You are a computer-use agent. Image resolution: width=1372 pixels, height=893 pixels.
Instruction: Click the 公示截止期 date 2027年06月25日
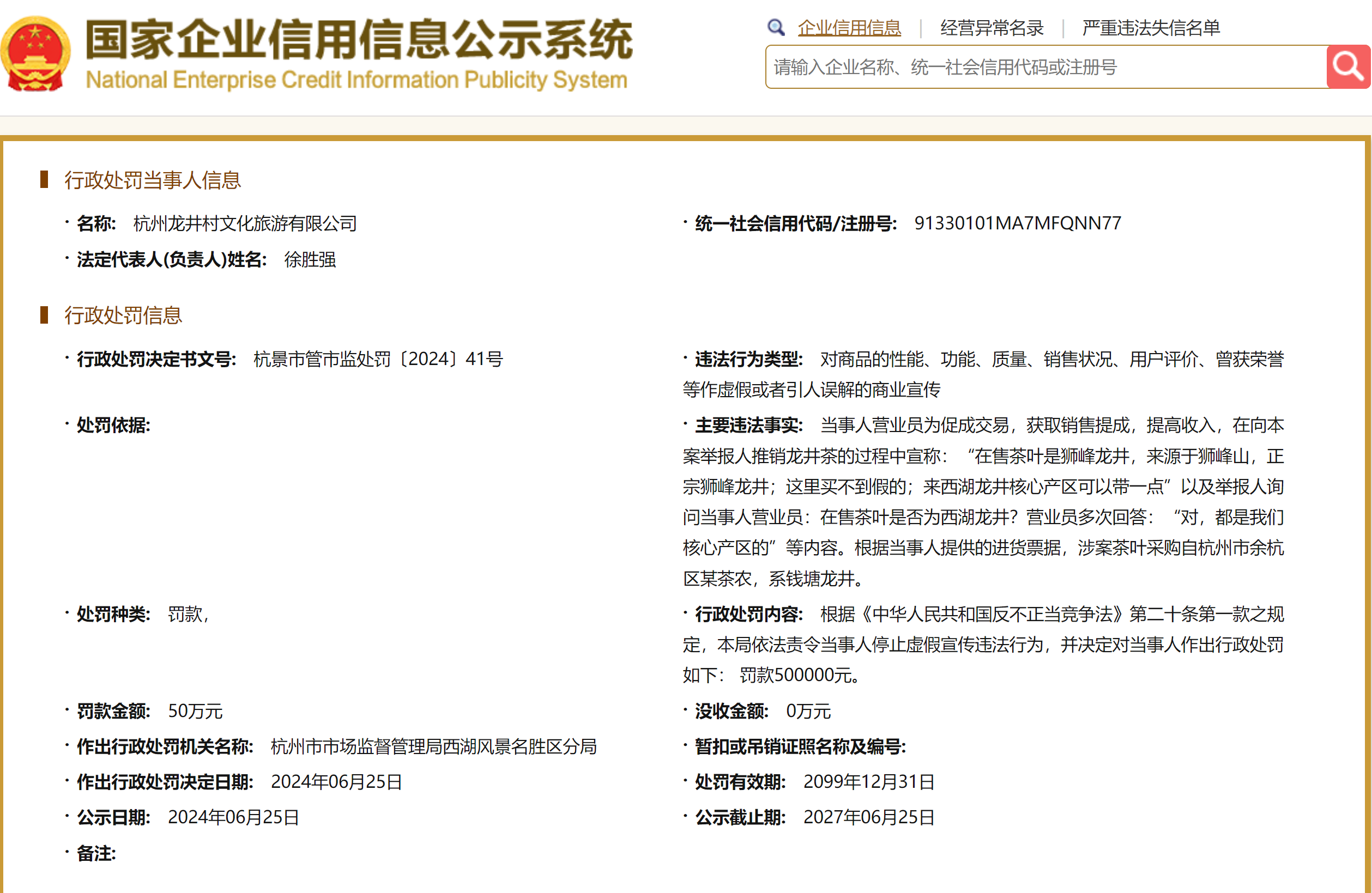[869, 817]
